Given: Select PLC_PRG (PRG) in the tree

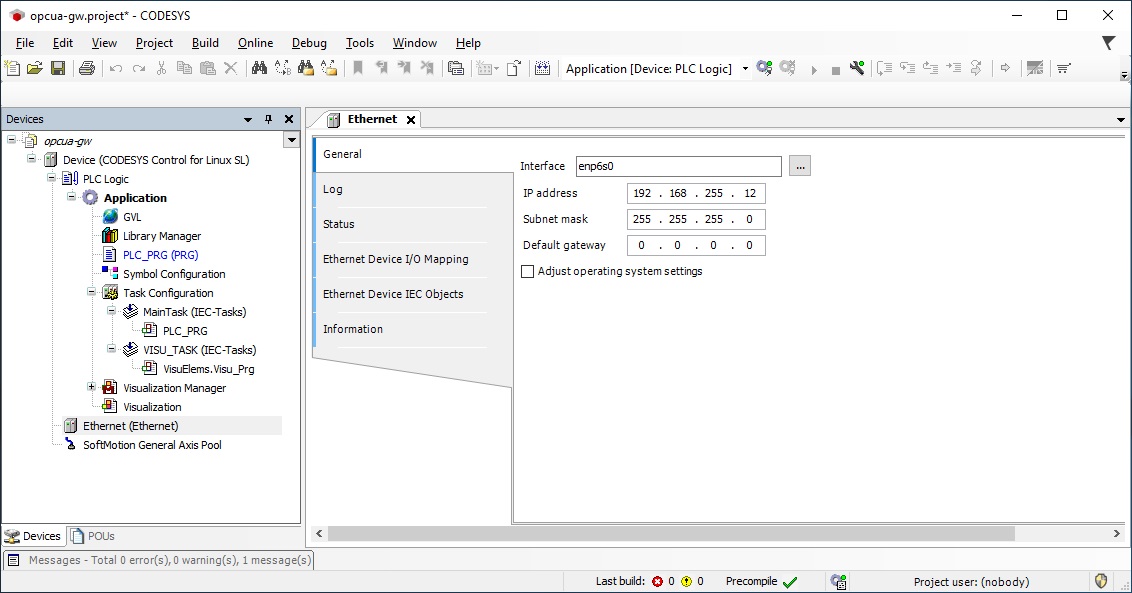Looking at the screenshot, I should pyautogui.click(x=160, y=255).
